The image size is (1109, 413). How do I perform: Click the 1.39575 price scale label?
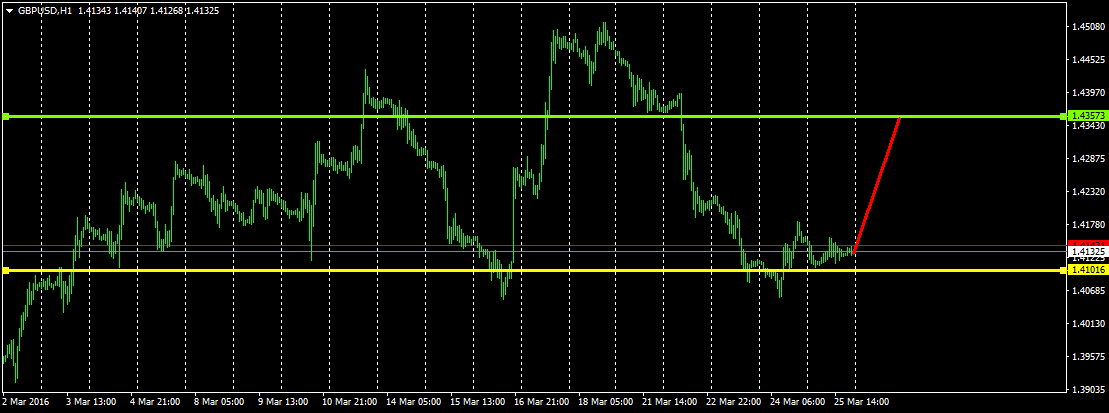coord(1086,356)
